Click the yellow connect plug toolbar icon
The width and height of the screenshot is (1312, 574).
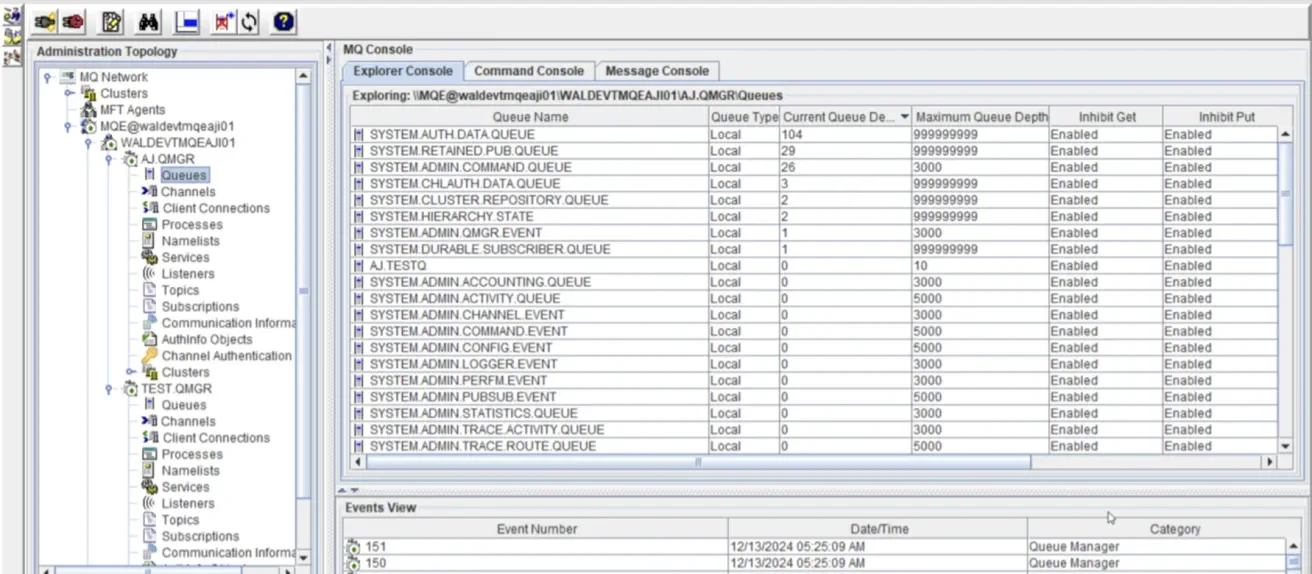point(45,21)
